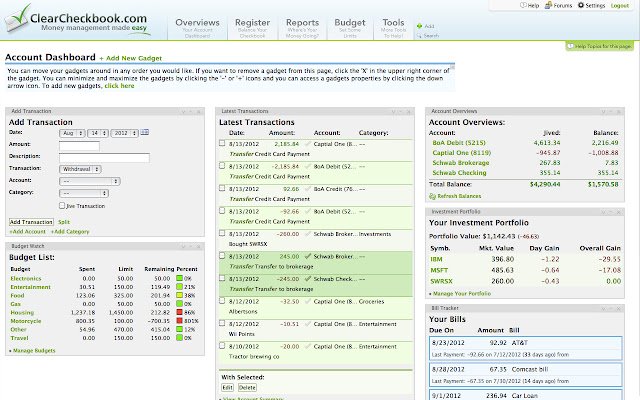
Task: Click the Add New Gadget link
Action: coord(131,58)
